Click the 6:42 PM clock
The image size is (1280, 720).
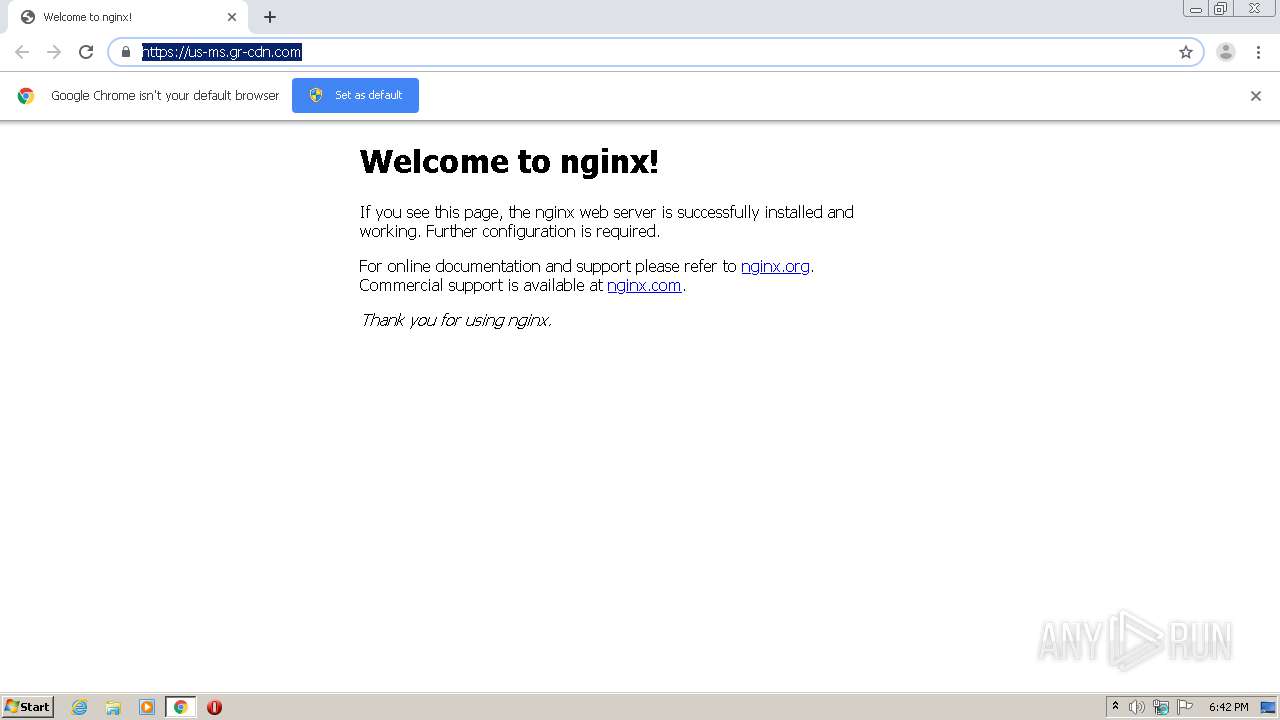[1228, 707]
